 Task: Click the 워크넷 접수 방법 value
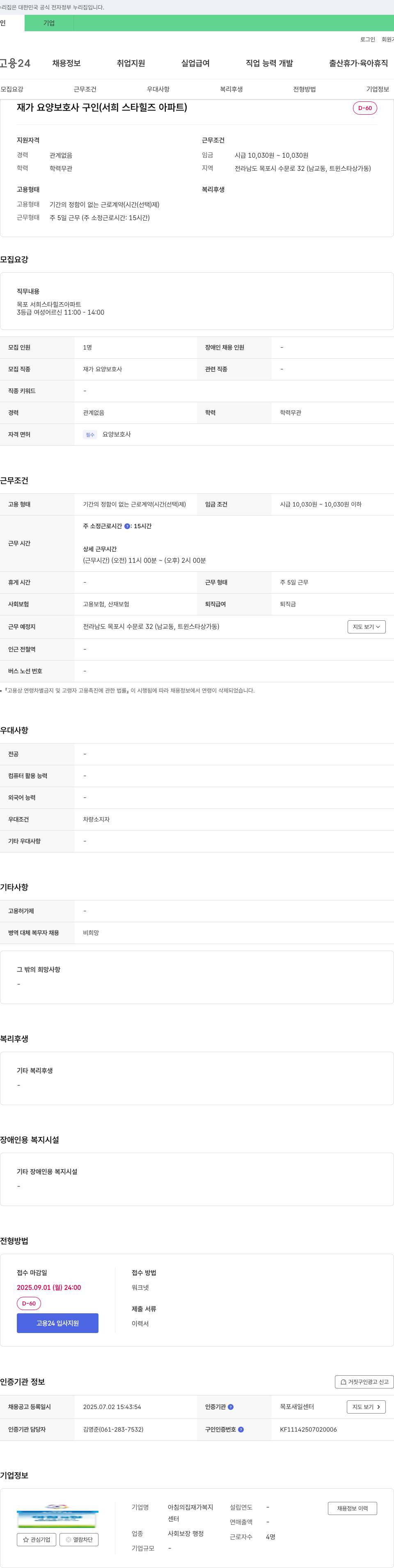(x=140, y=1287)
